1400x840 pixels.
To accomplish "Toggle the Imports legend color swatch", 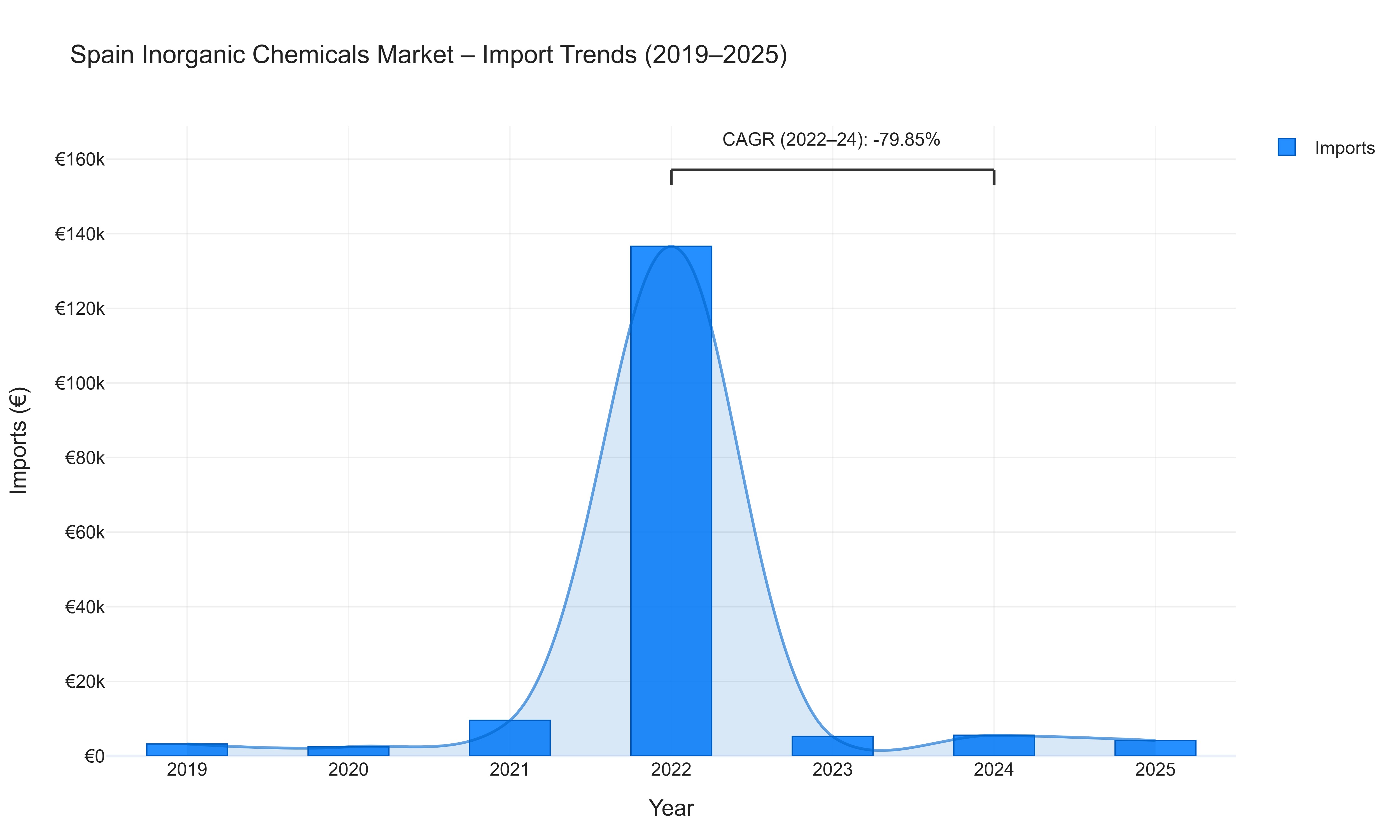I will click(1286, 147).
